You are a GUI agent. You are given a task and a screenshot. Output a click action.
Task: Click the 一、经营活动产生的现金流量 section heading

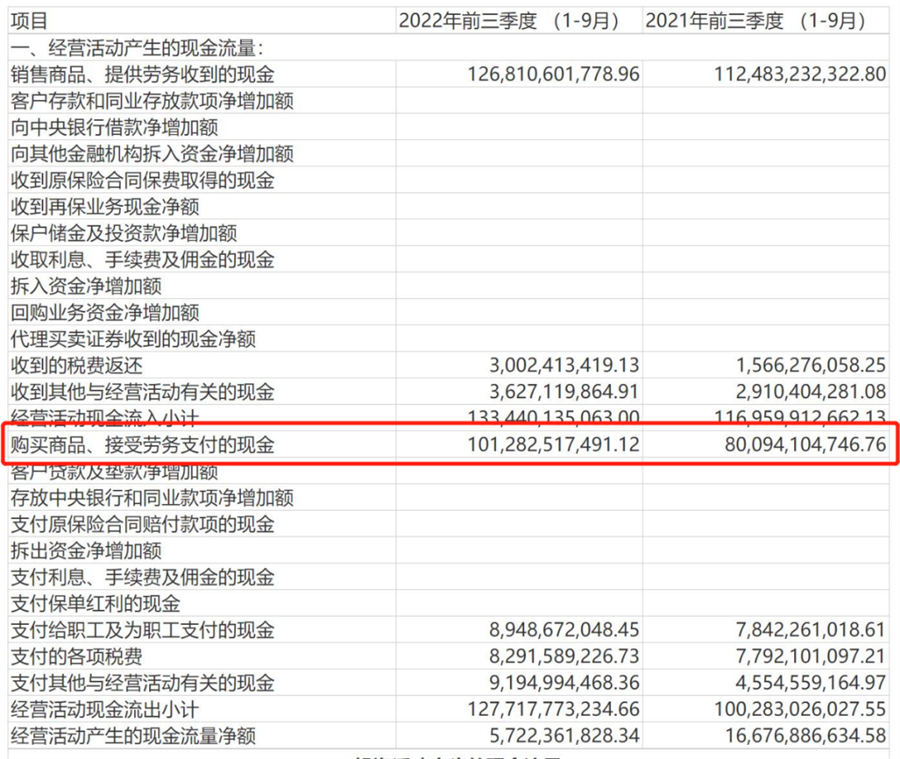(x=137, y=47)
